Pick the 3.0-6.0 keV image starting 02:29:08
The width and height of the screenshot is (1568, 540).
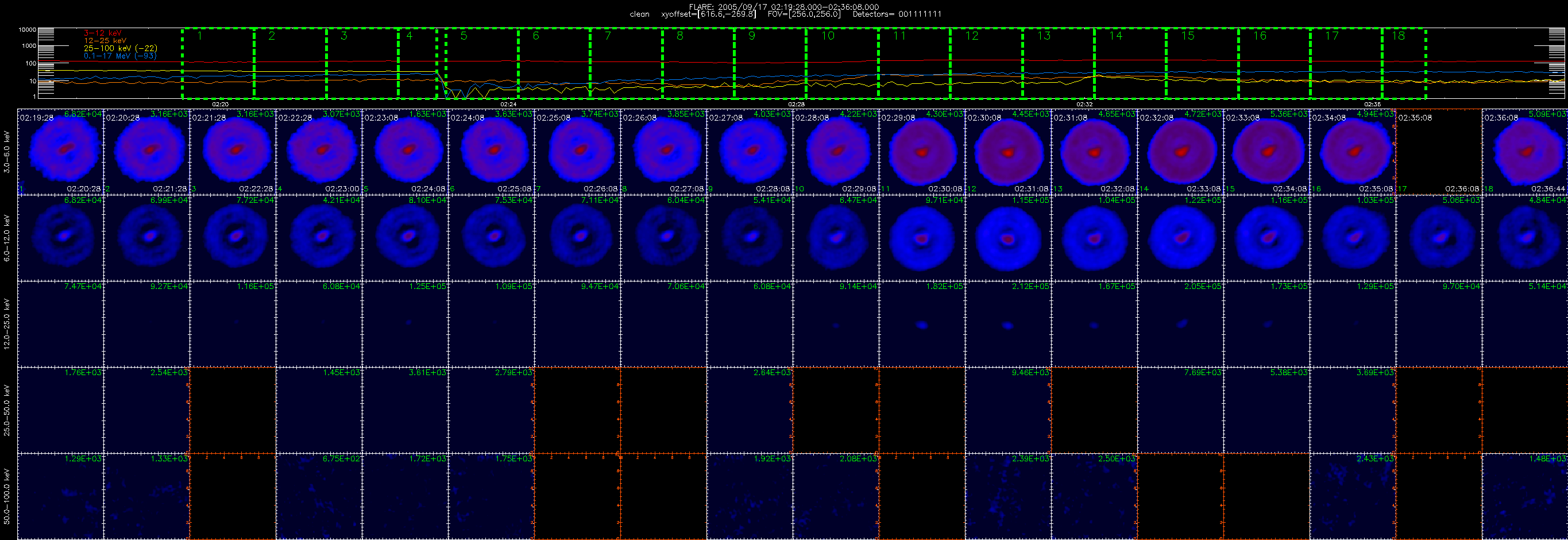tap(922, 152)
